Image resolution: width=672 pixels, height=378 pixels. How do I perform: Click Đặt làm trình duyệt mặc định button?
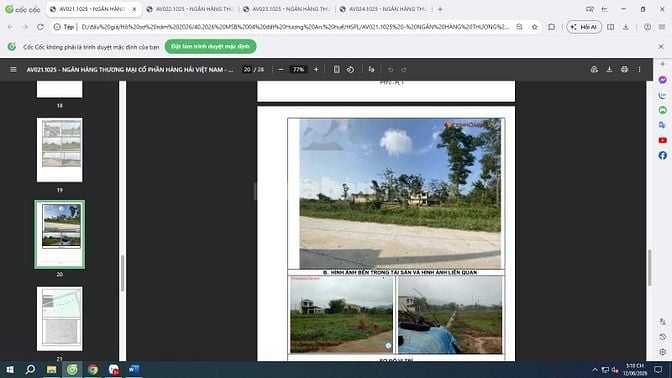pos(210,46)
